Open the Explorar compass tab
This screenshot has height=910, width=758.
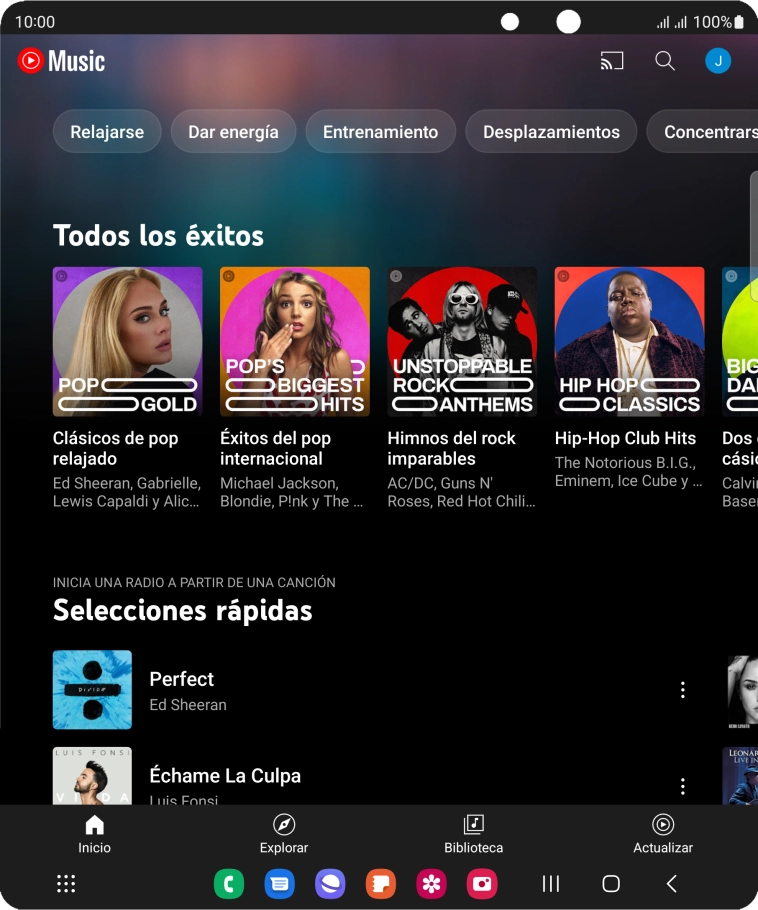pos(284,833)
